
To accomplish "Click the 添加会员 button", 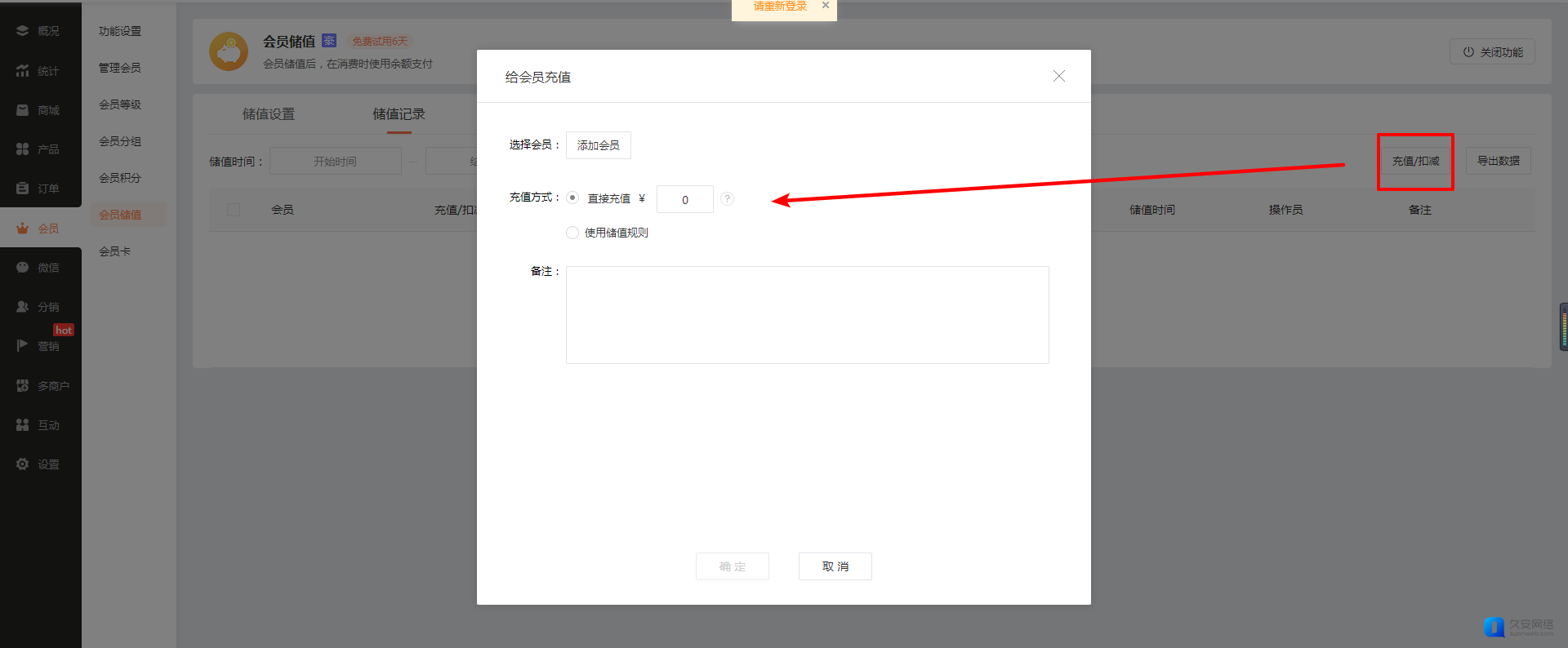I will tap(598, 145).
